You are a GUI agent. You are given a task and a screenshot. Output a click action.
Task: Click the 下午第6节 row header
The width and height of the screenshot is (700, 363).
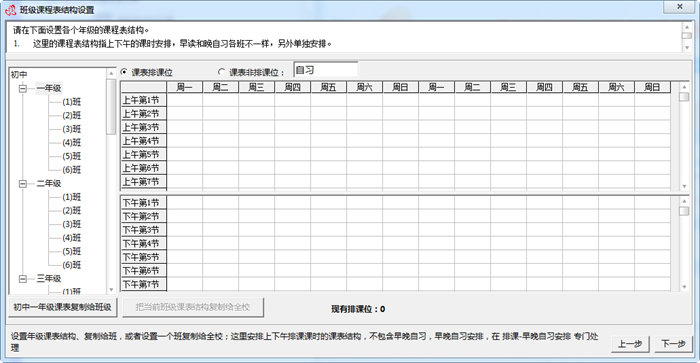143,271
